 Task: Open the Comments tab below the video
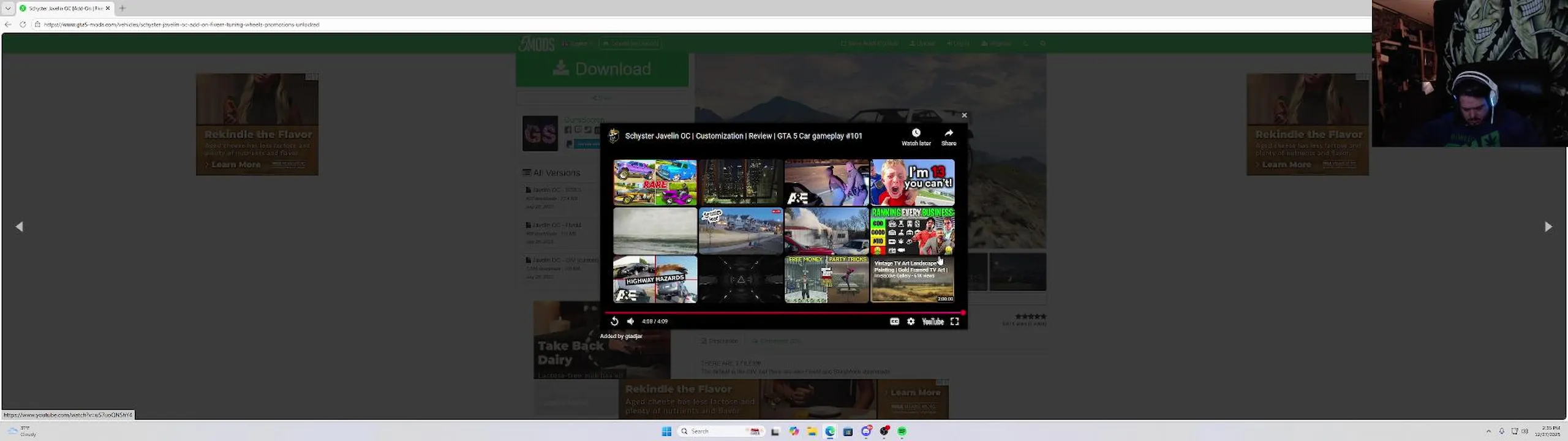pyautogui.click(x=776, y=341)
